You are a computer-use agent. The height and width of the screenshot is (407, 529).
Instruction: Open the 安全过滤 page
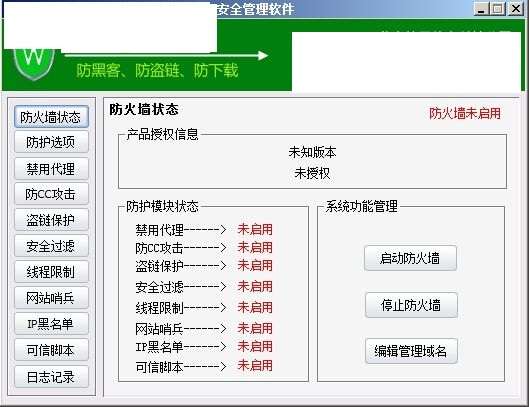point(51,246)
